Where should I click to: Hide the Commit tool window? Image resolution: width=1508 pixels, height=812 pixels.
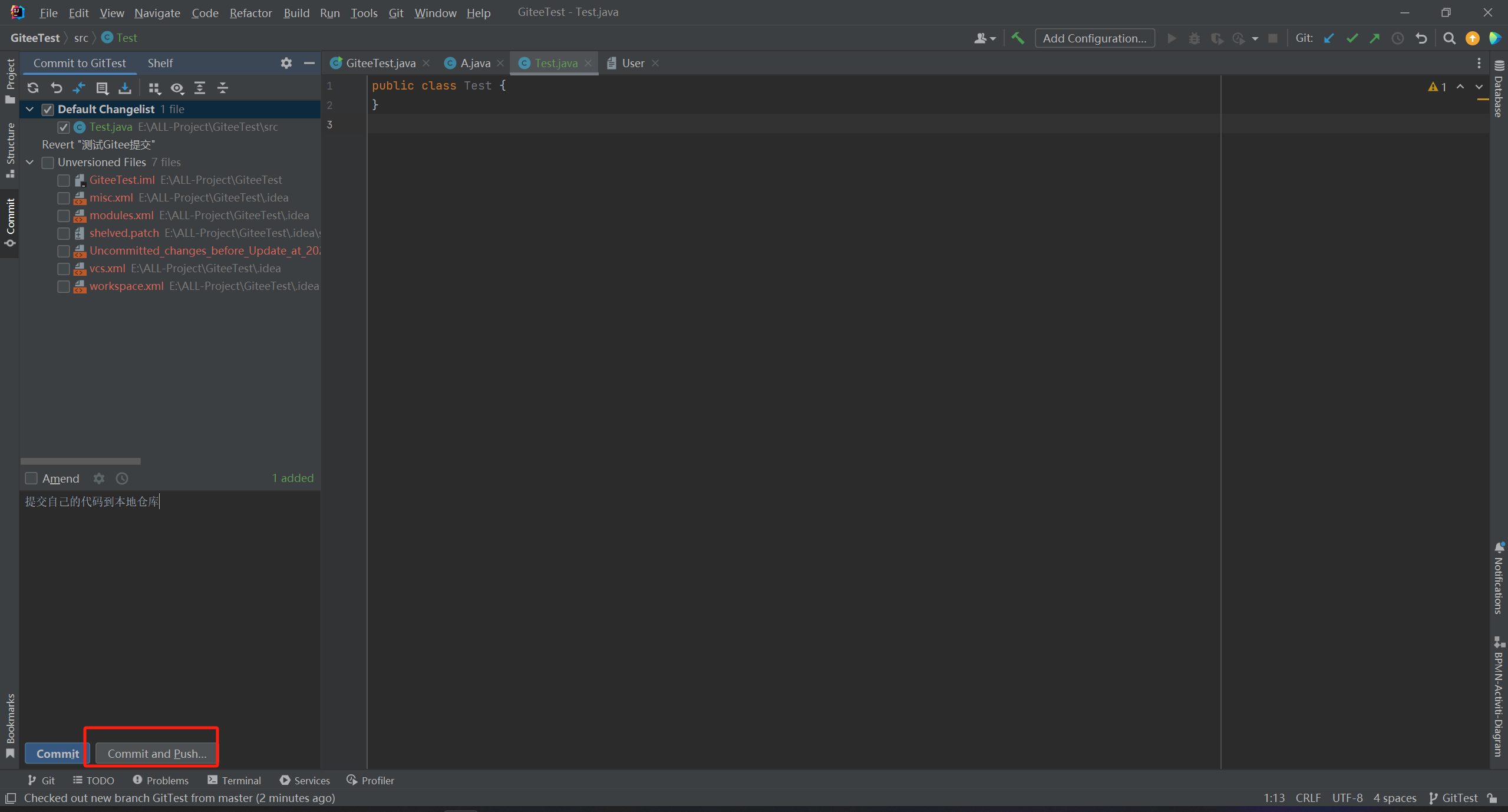309,63
